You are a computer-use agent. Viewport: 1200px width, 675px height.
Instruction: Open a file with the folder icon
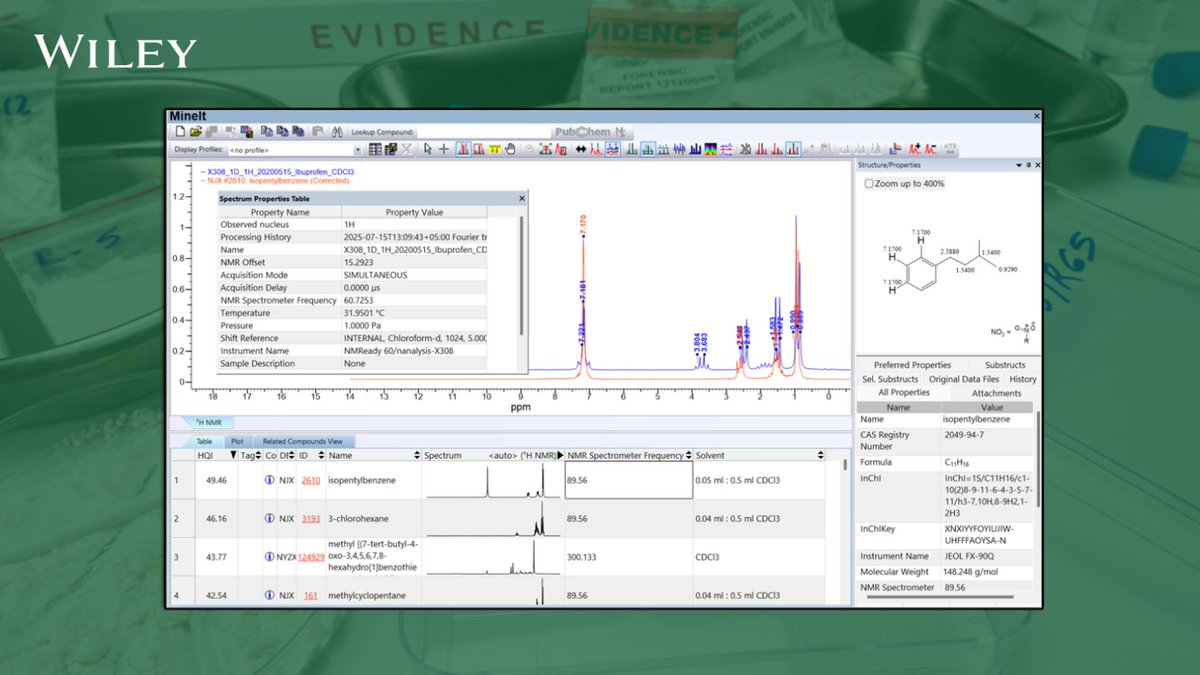pos(196,131)
